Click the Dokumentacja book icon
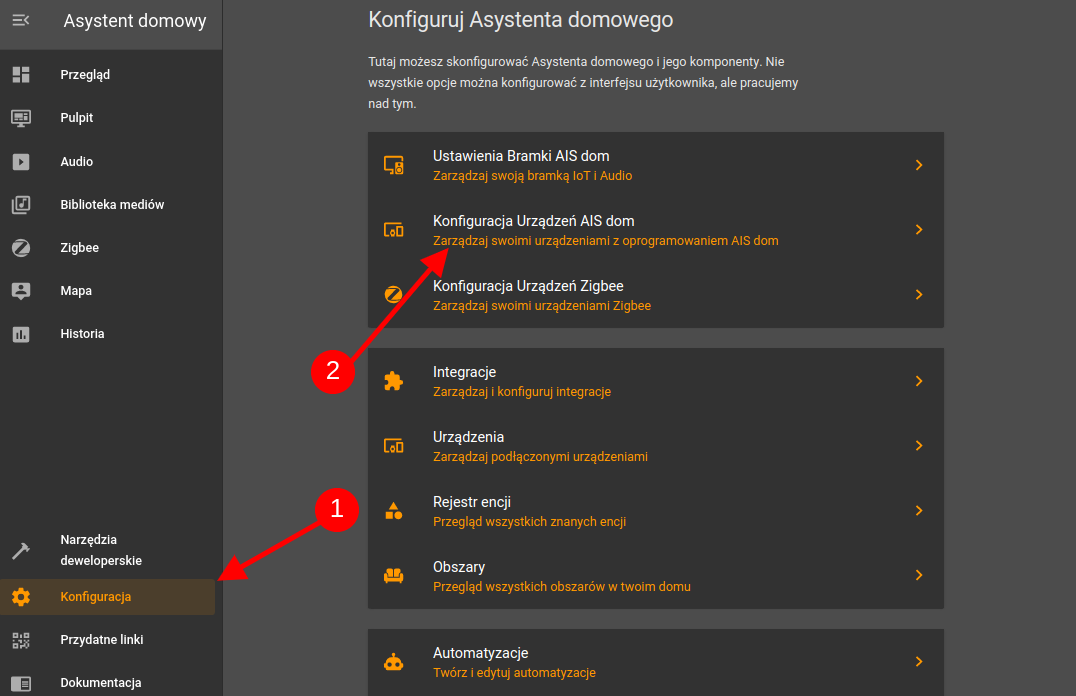This screenshot has width=1076, height=696. pos(21,683)
